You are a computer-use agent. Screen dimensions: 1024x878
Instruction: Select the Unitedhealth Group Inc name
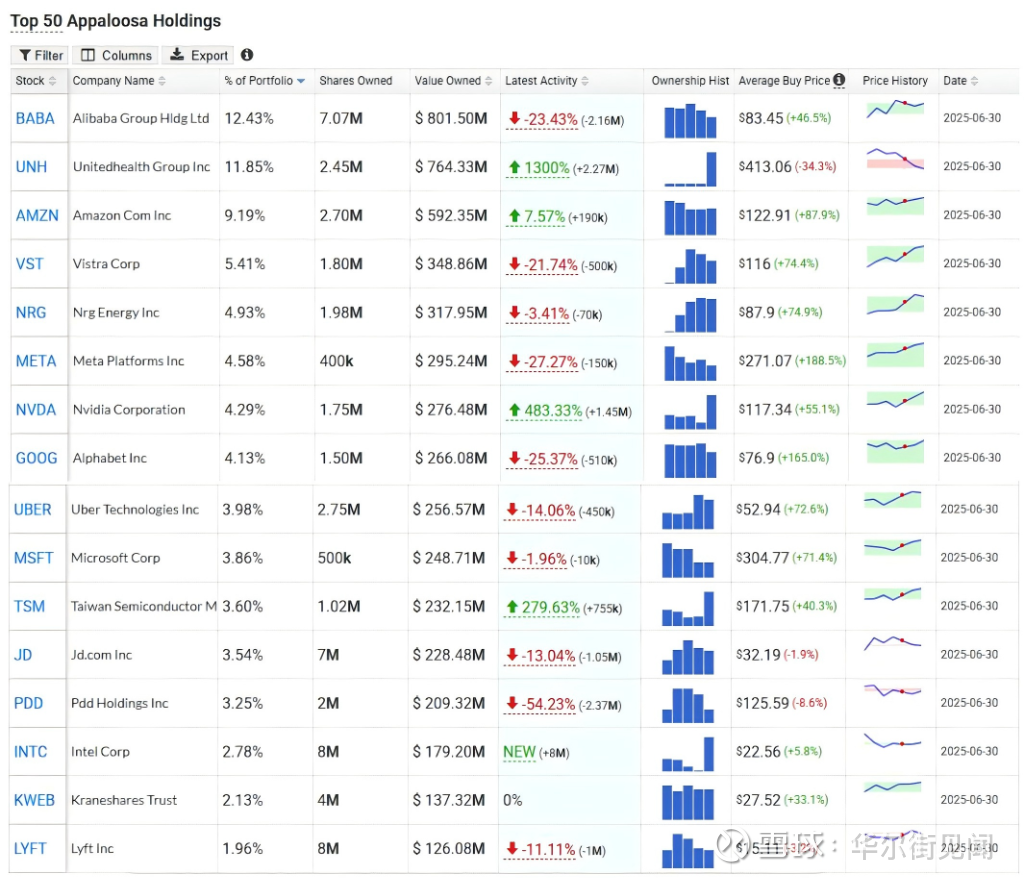[142, 167]
